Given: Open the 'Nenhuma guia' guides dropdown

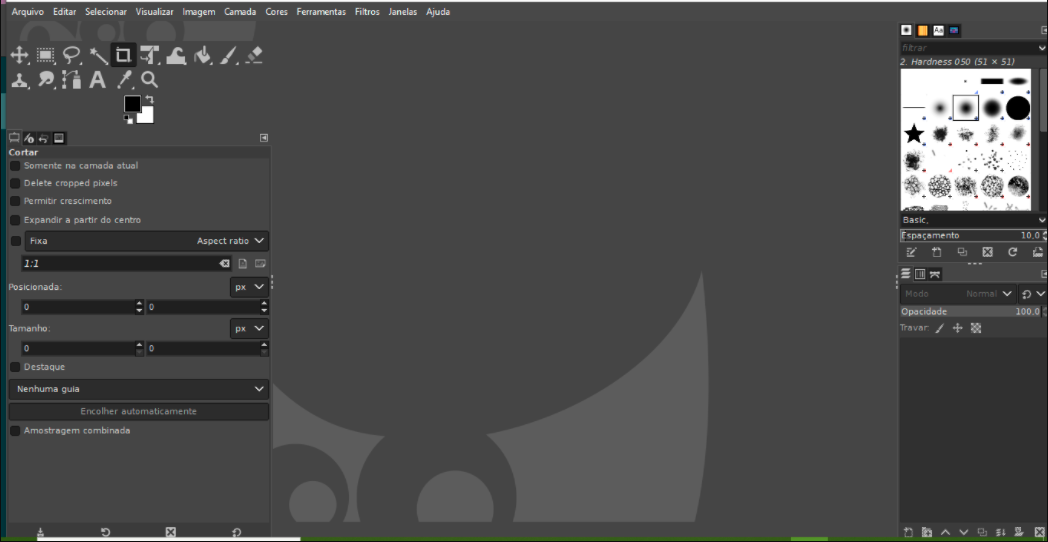Looking at the screenshot, I should coord(139,389).
